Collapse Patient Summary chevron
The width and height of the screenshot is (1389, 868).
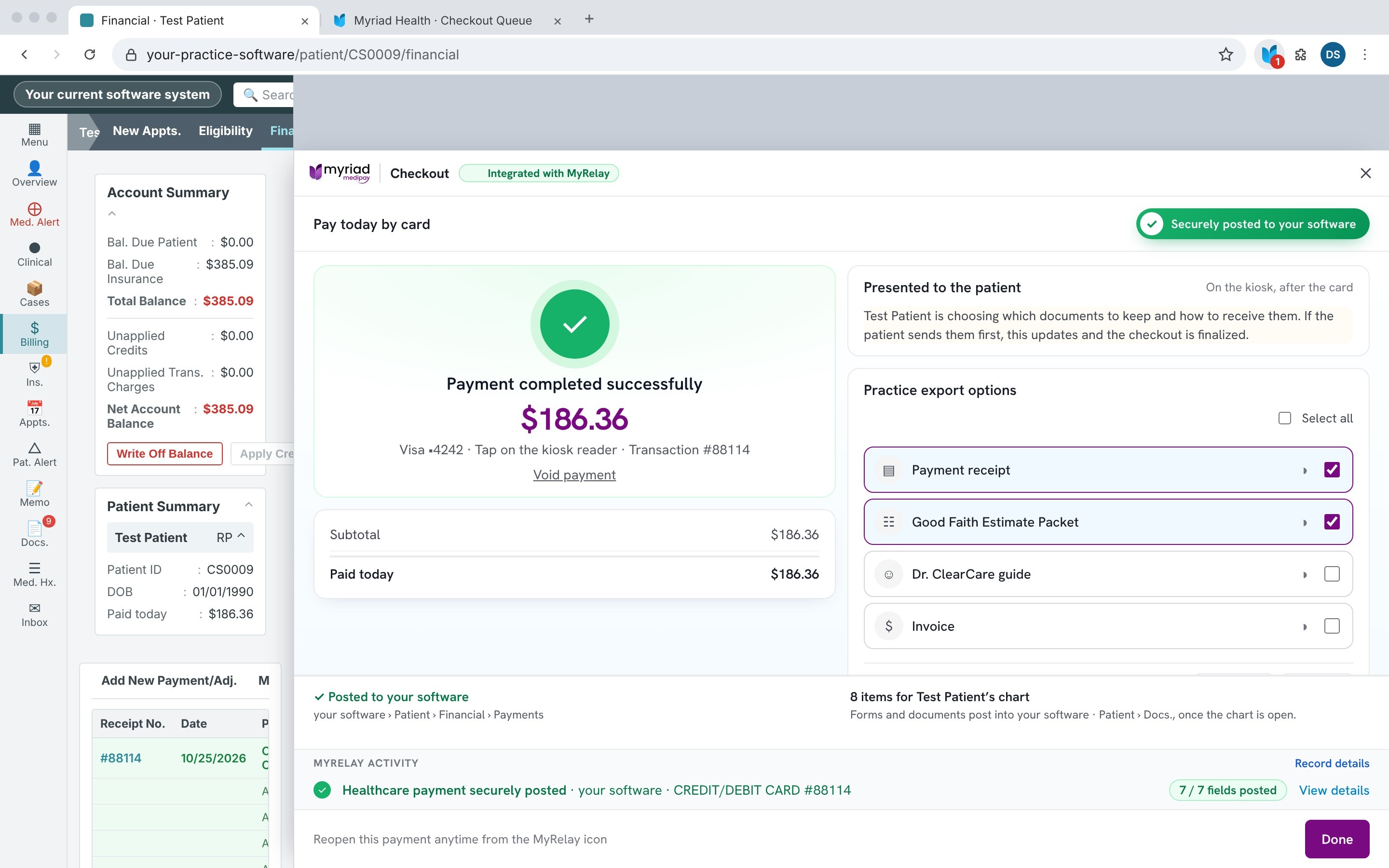pos(248,504)
